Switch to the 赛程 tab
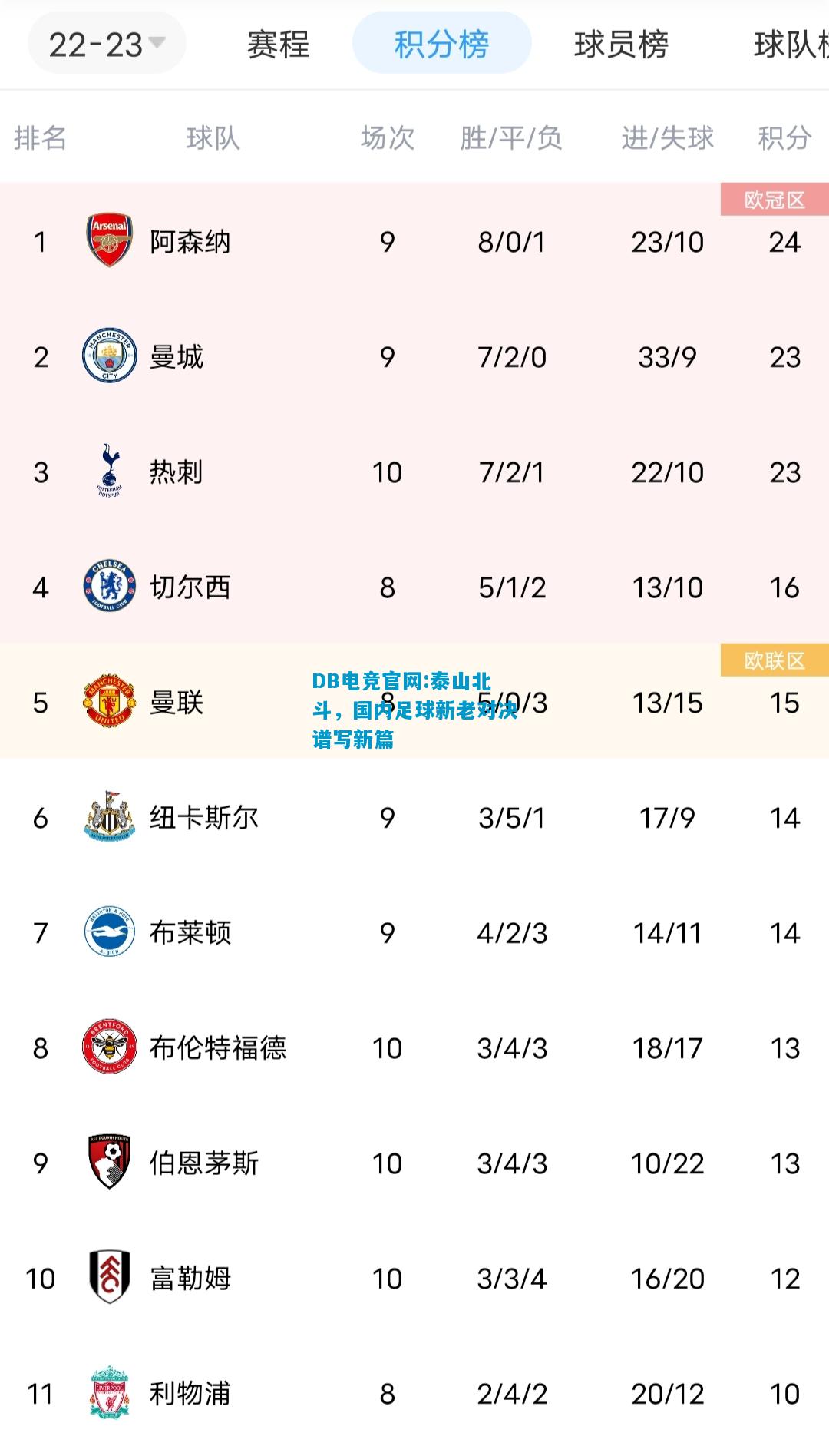Image resolution: width=829 pixels, height=1456 pixels. pos(278,45)
